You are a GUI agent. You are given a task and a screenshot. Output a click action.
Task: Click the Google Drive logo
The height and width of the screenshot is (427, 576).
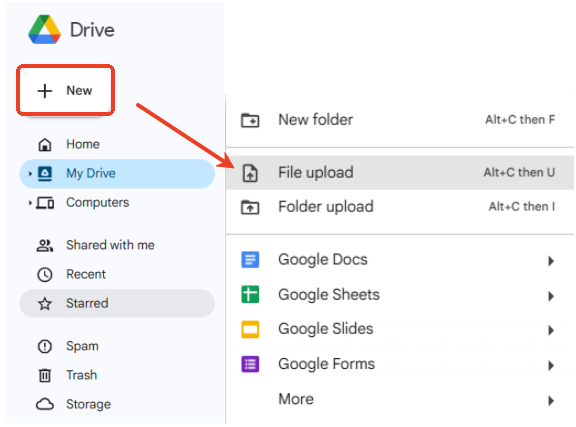click(44, 30)
